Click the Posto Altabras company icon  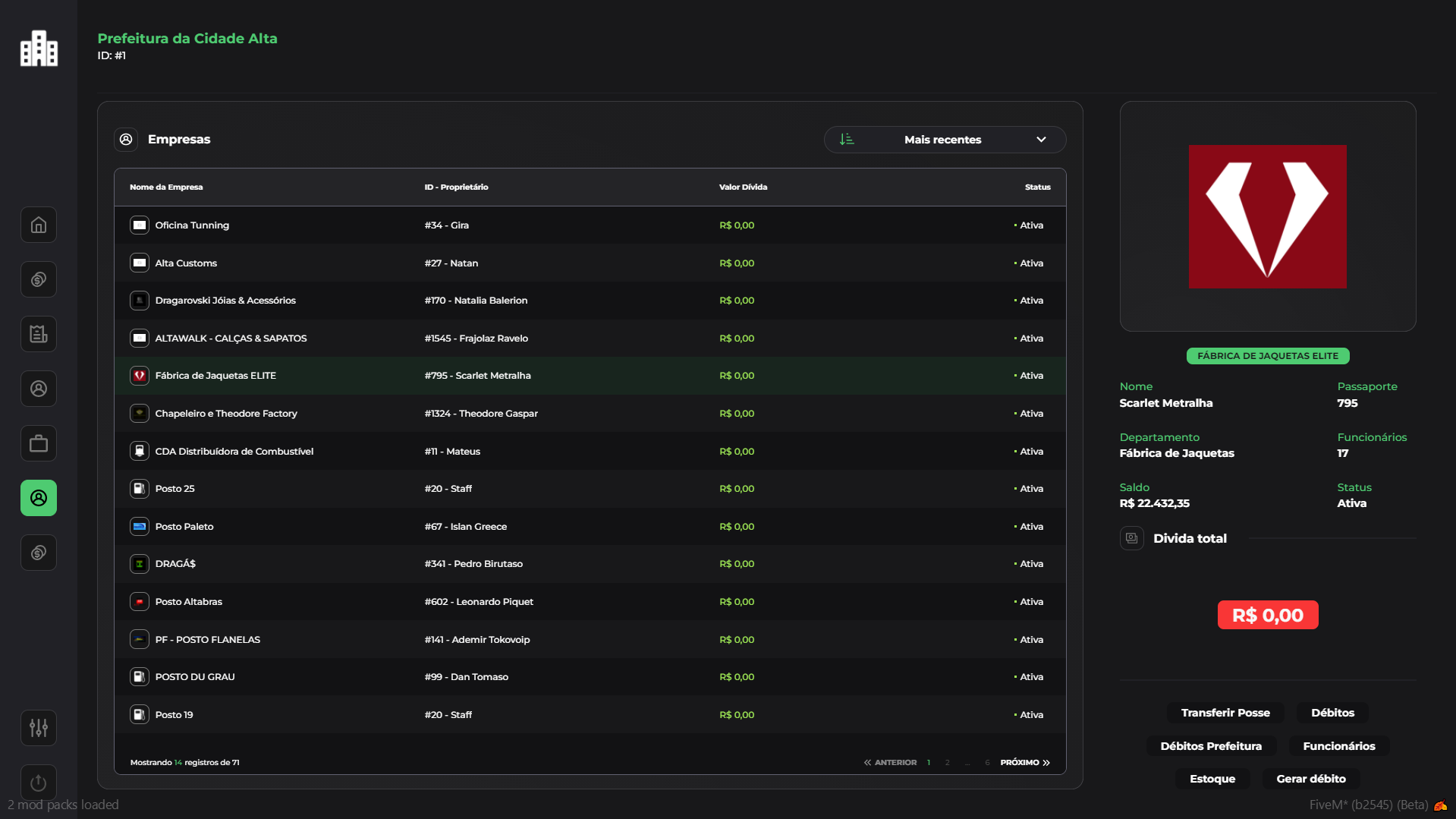point(140,602)
